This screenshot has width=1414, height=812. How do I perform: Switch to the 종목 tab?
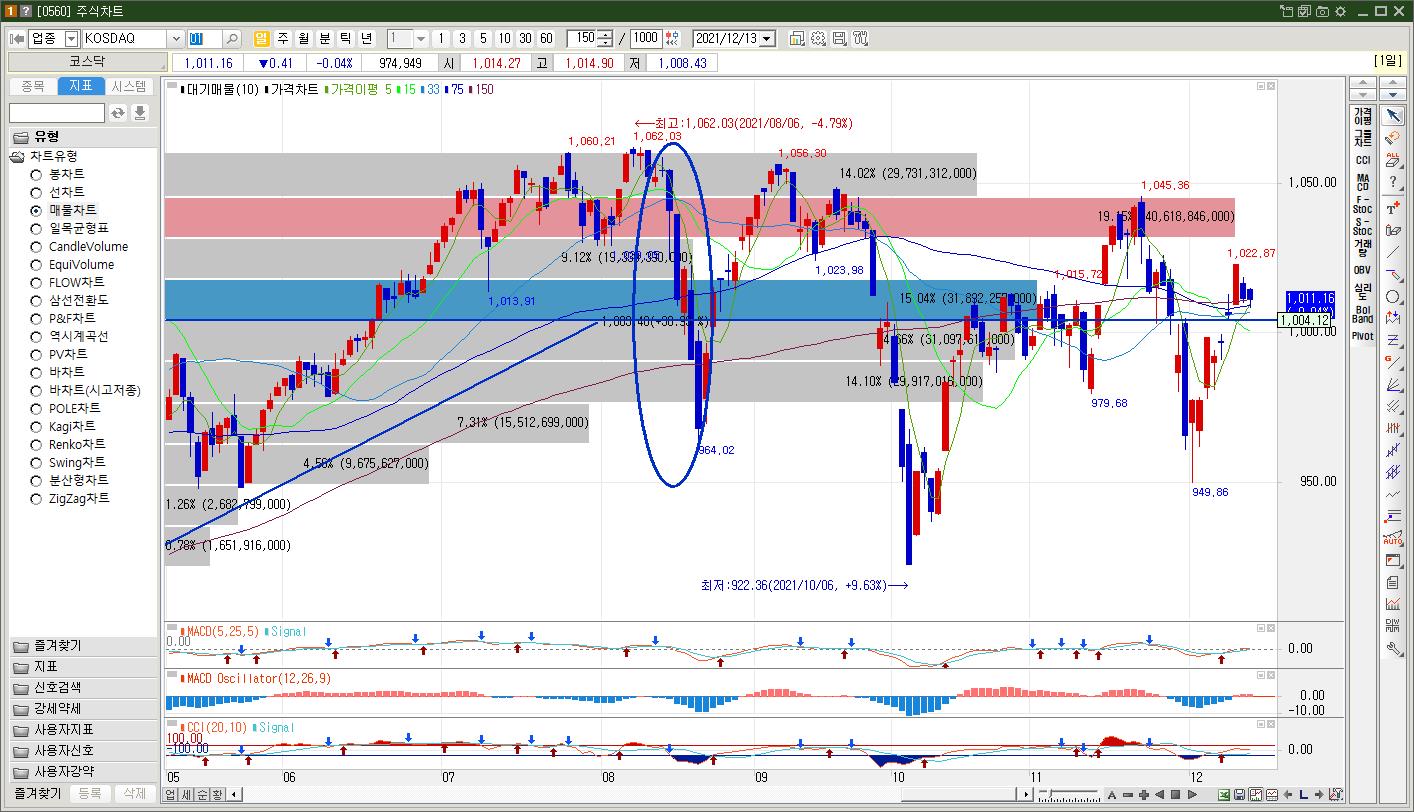tap(33, 86)
